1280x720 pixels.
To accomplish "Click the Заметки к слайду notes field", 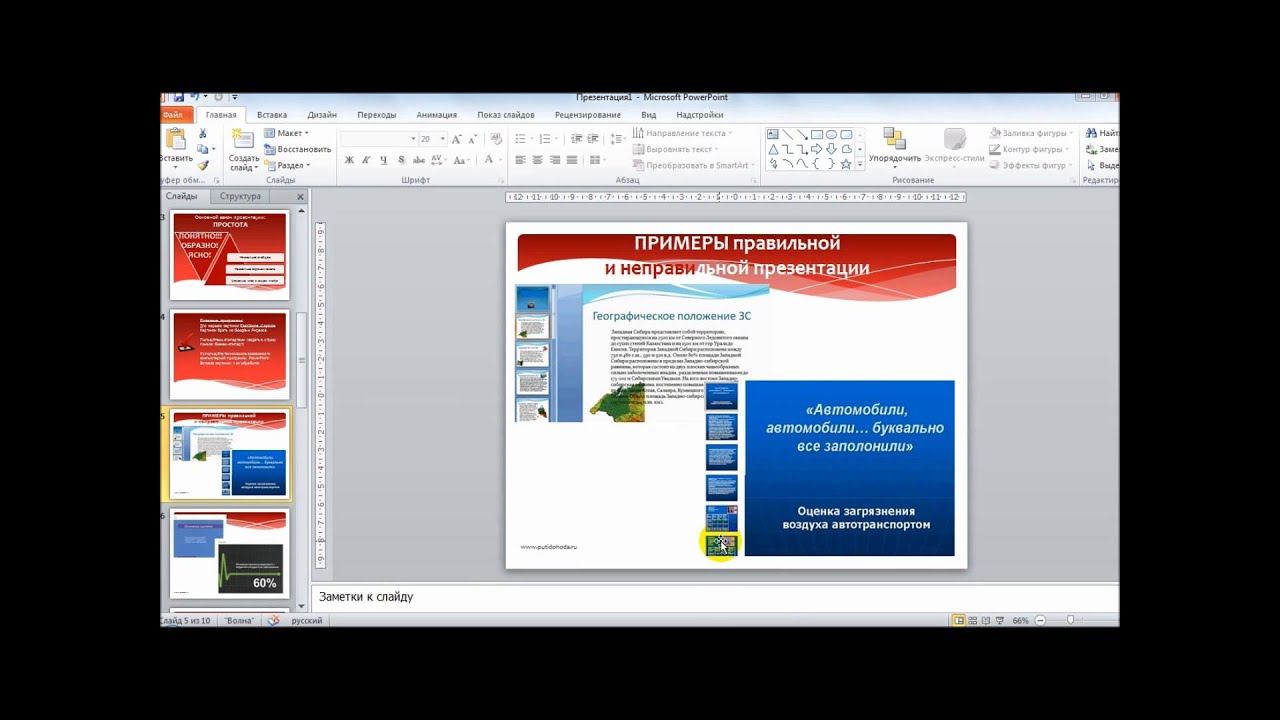I will coord(714,597).
